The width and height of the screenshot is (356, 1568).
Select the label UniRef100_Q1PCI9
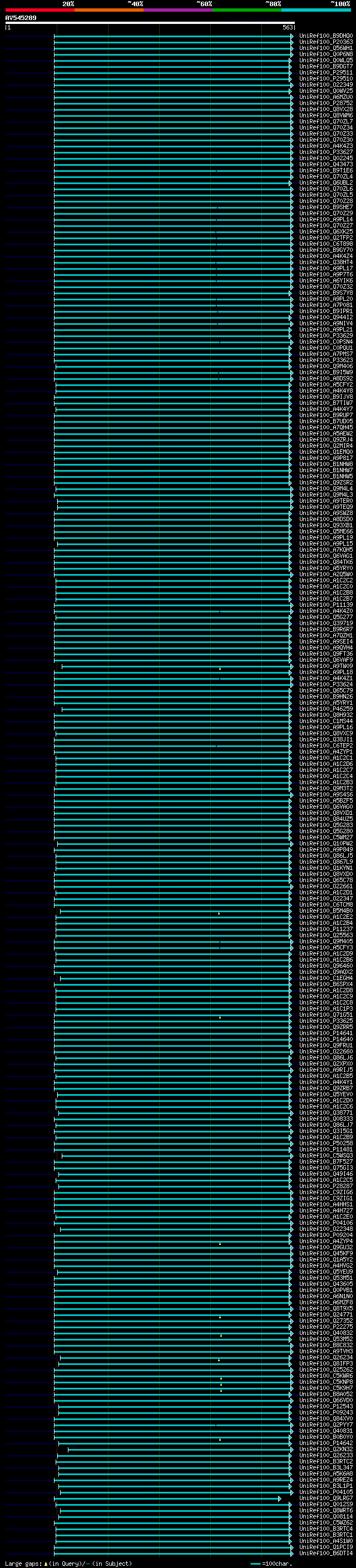tap(325, 1547)
